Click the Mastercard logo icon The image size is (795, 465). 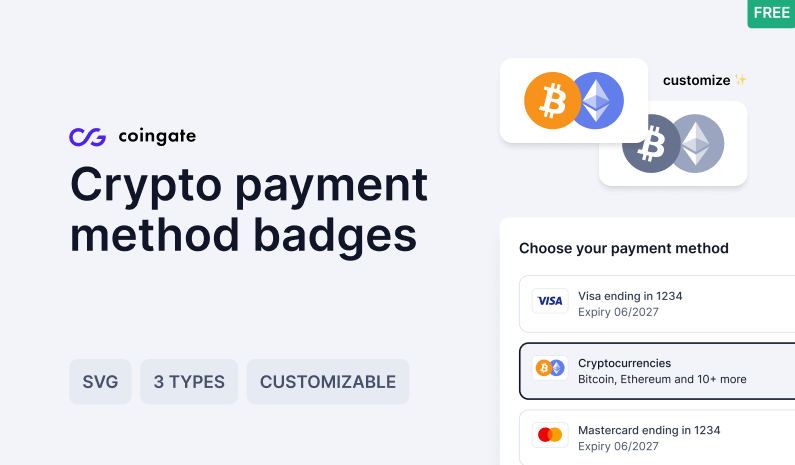(550, 435)
